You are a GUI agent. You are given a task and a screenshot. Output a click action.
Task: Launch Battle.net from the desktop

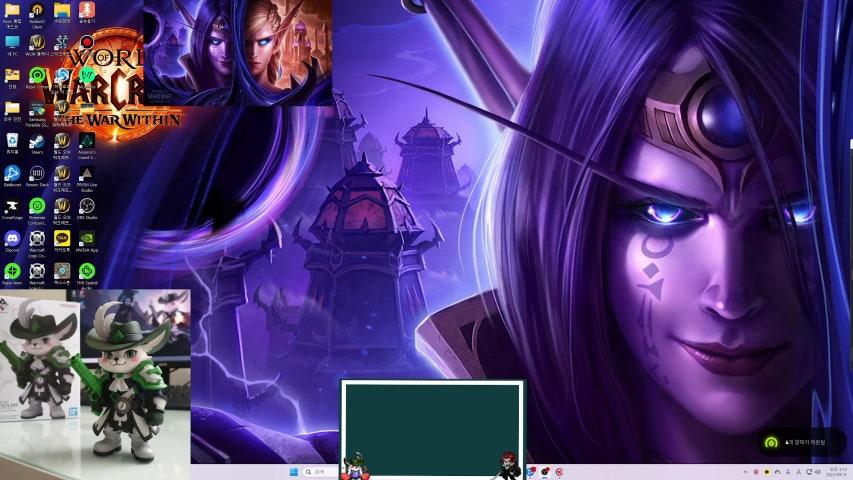12,176
